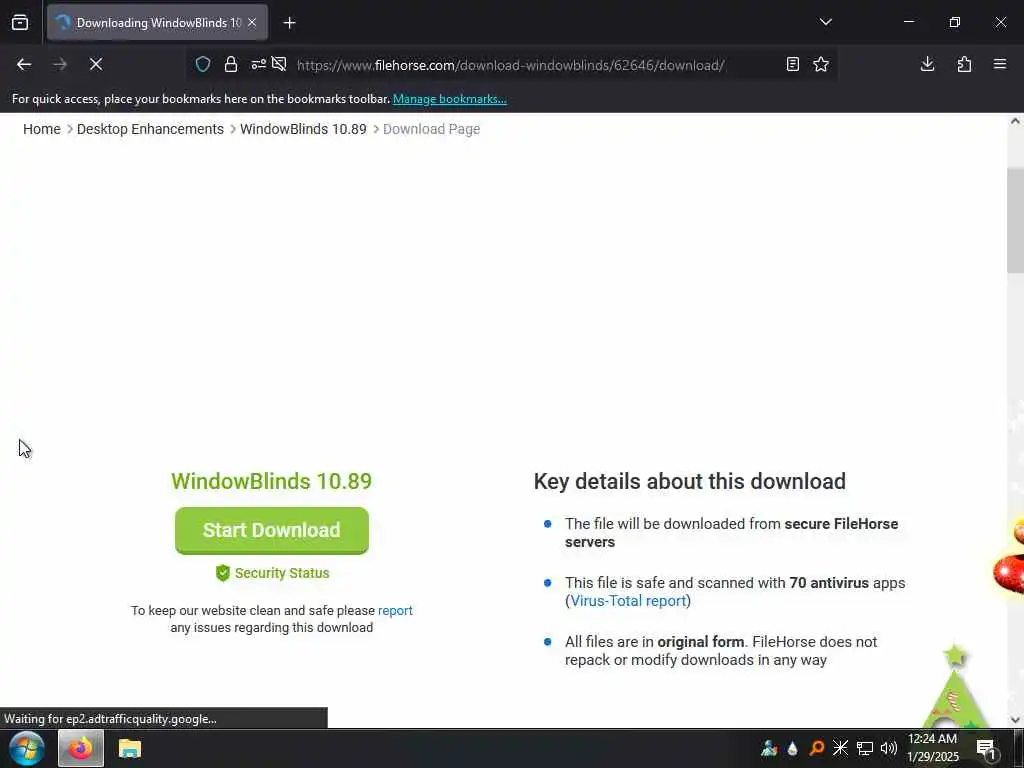Toggle Reader View icon in address bar

coord(792,64)
